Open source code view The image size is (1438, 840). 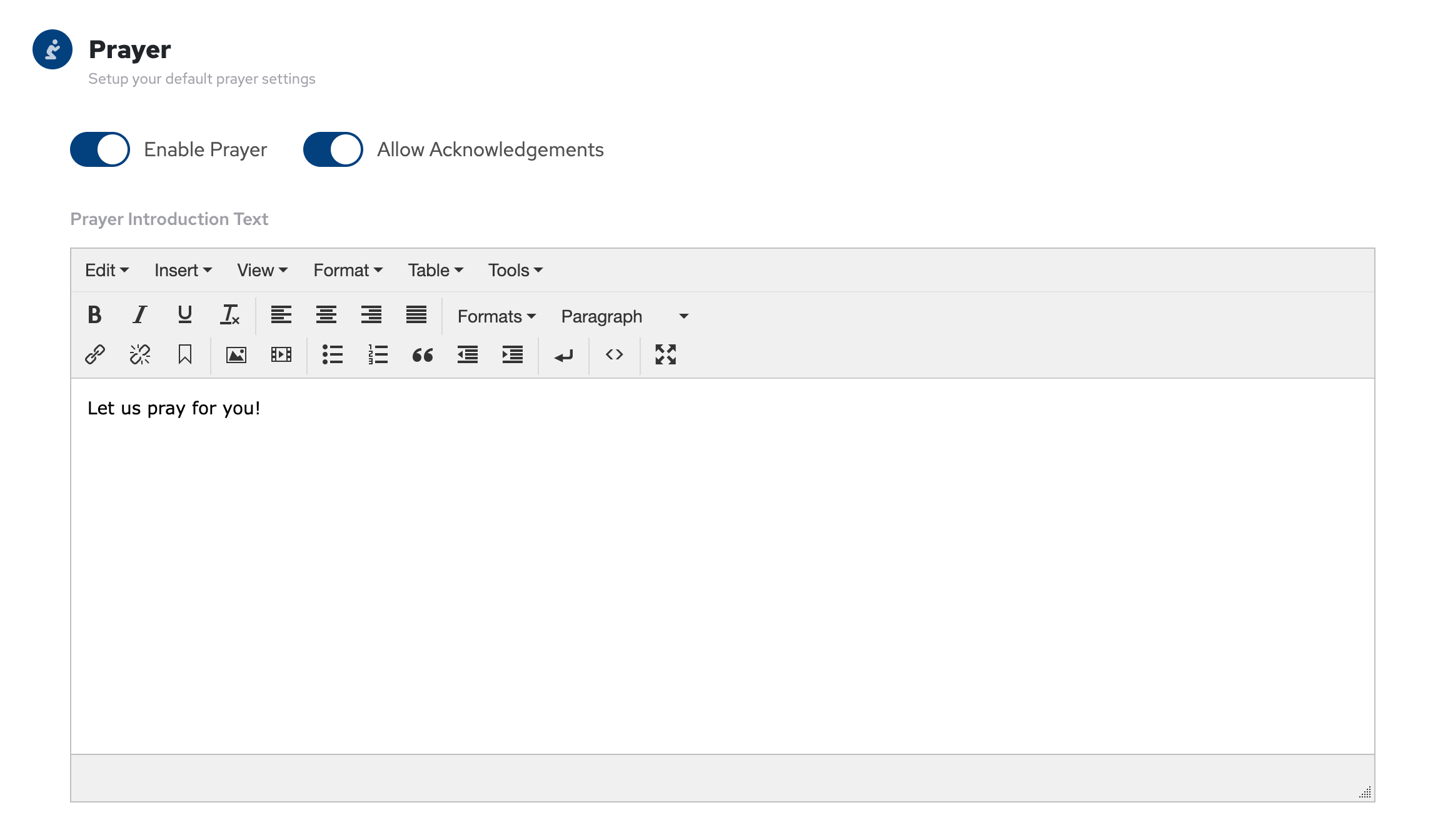click(615, 355)
